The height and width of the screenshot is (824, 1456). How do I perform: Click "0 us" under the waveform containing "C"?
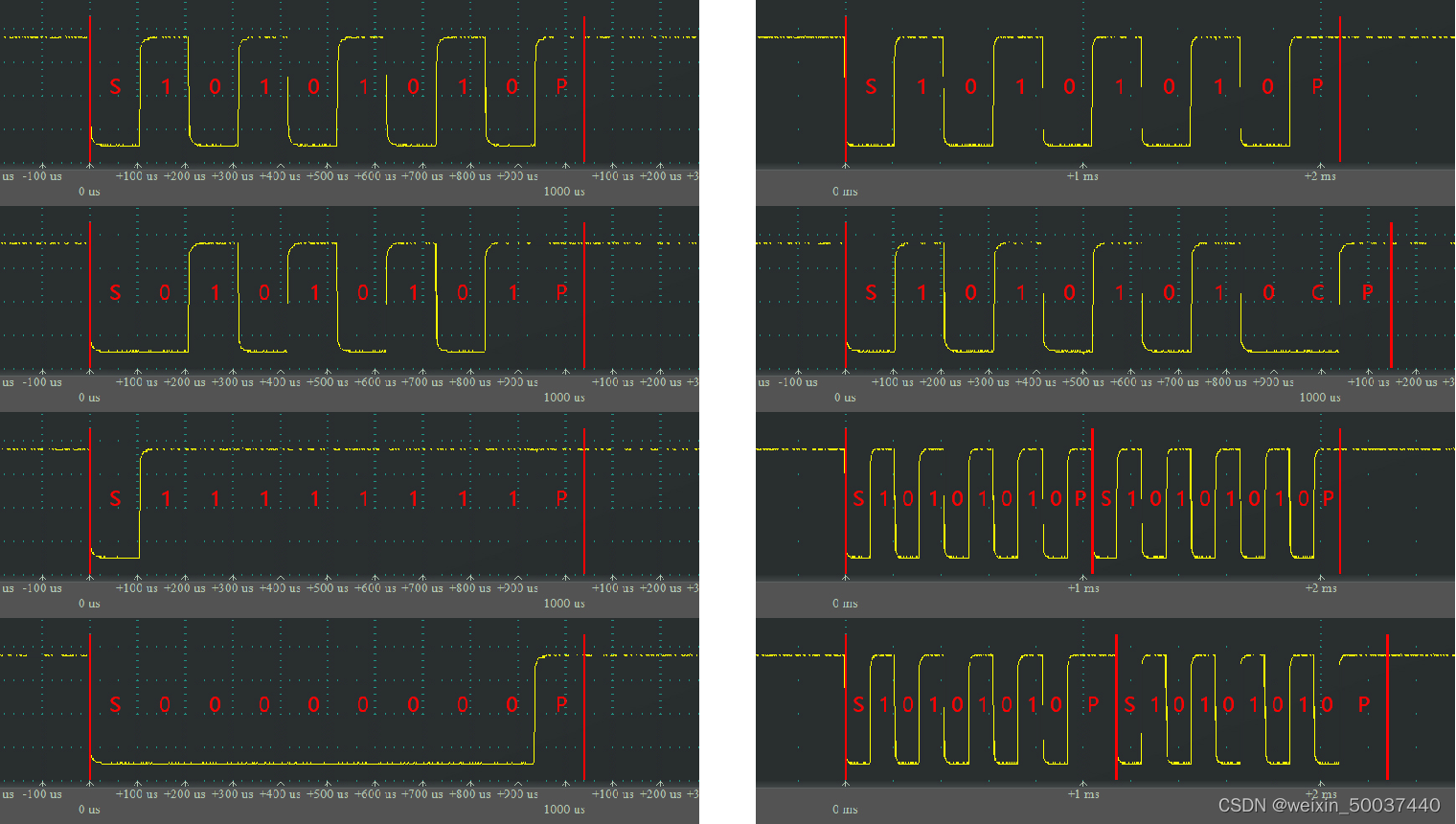click(x=845, y=398)
